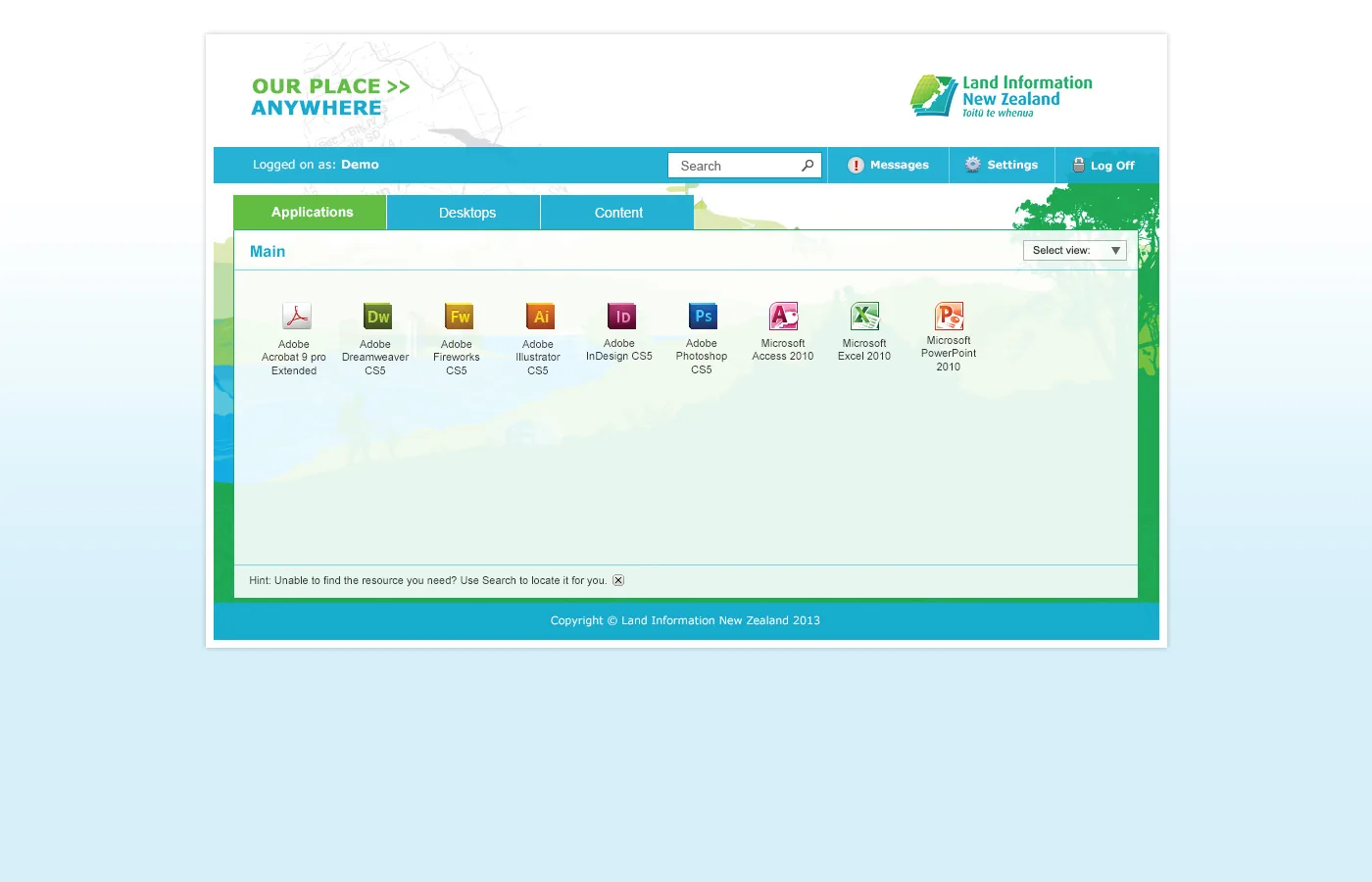Open the Select view dropdown
Screen dimensions: 1372x882
point(1075,251)
